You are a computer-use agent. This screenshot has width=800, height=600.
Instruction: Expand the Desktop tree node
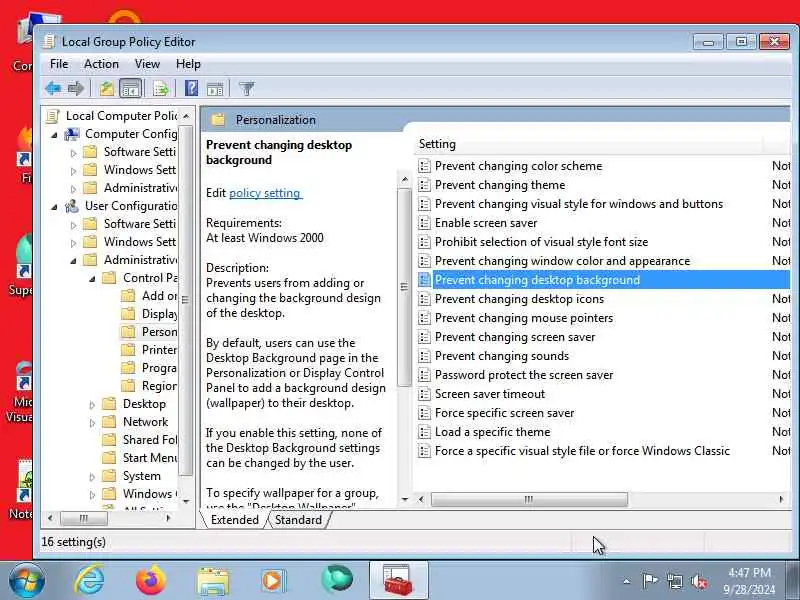[x=92, y=405]
